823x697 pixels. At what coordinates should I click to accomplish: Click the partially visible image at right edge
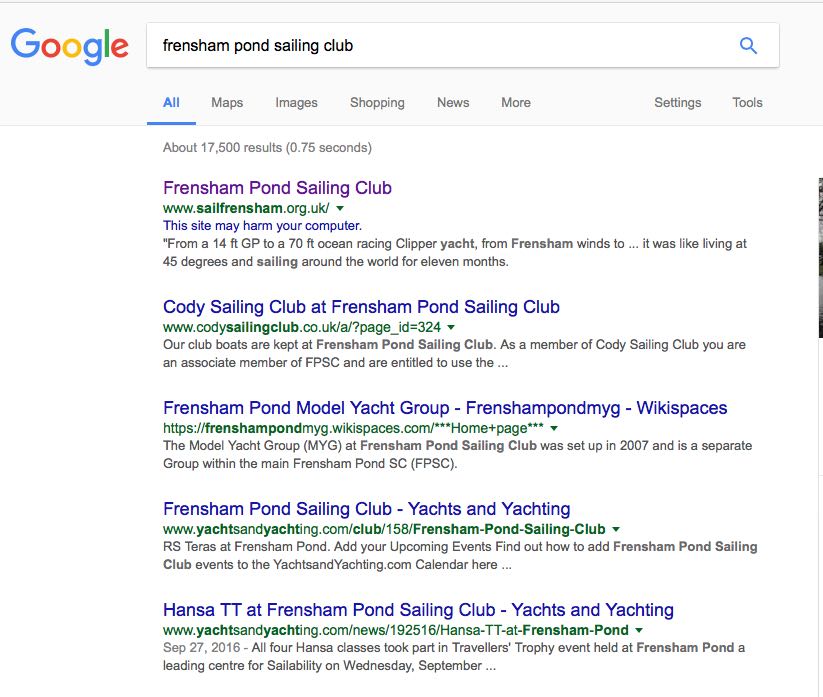(820, 258)
